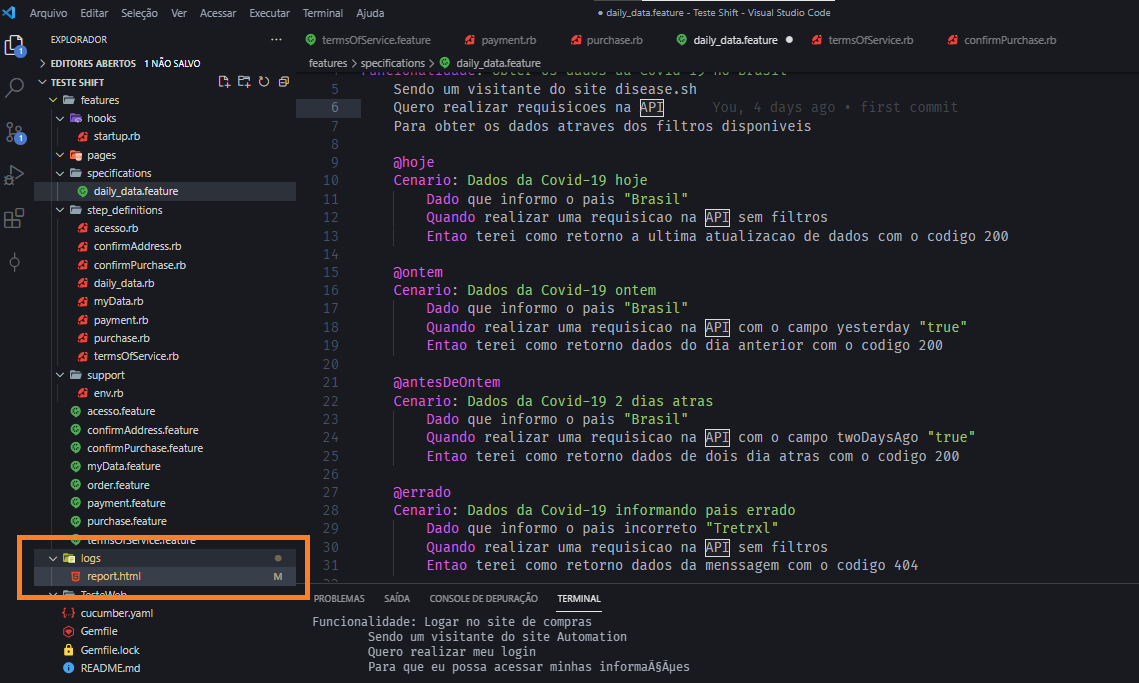Viewport: 1139px width, 683px height.
Task: Click the New Folder icon in explorer
Action: (244, 81)
